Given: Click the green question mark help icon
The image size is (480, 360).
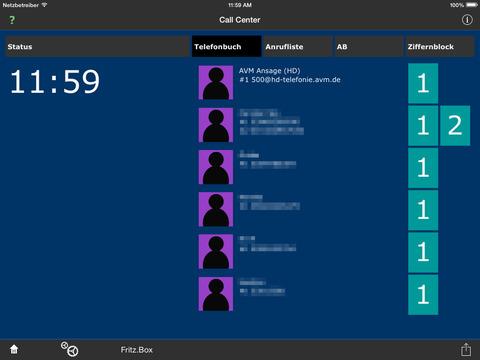Looking at the screenshot, I should 12,20.
